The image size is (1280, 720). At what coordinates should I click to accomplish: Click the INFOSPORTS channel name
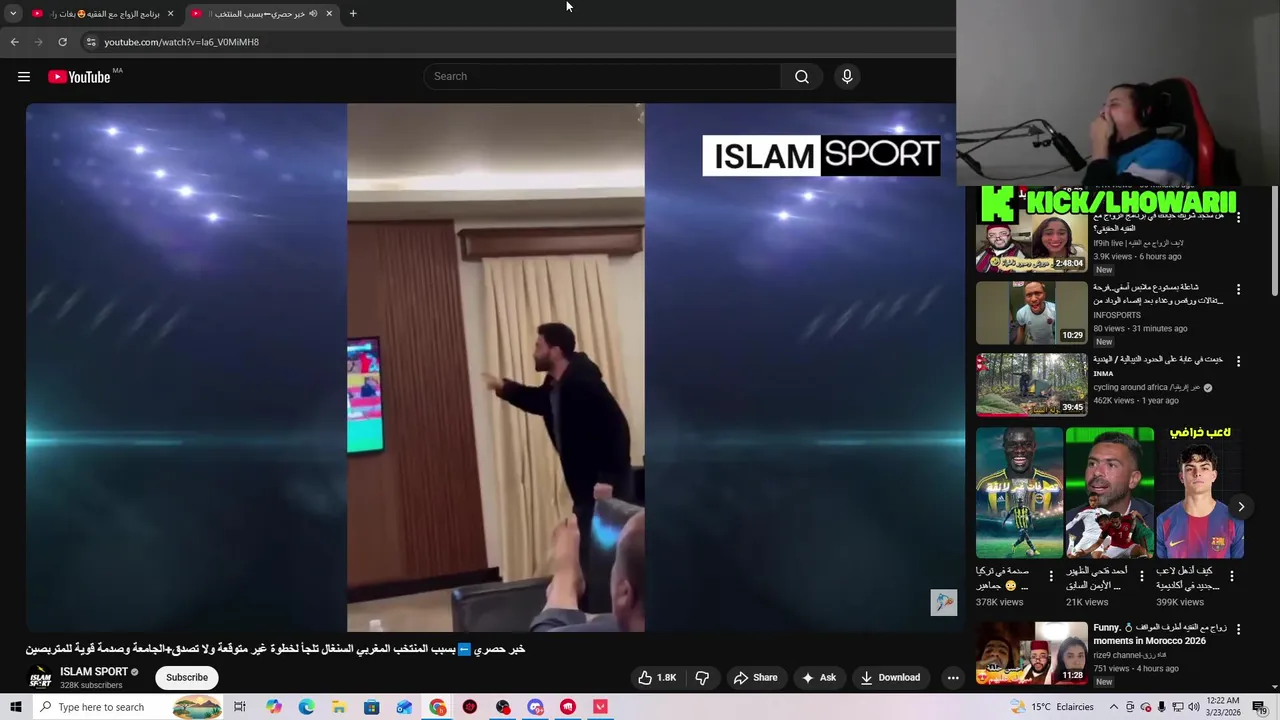click(1117, 315)
